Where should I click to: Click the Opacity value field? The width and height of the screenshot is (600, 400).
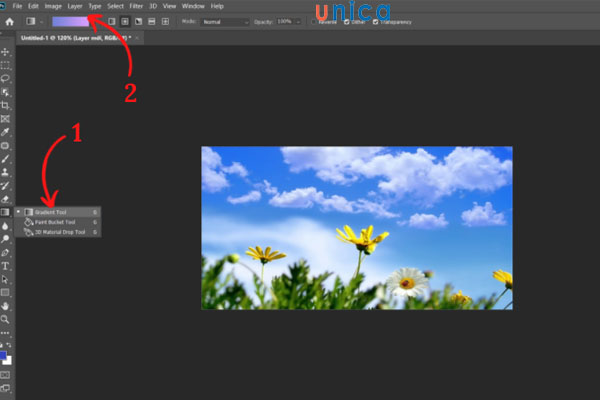tap(285, 22)
